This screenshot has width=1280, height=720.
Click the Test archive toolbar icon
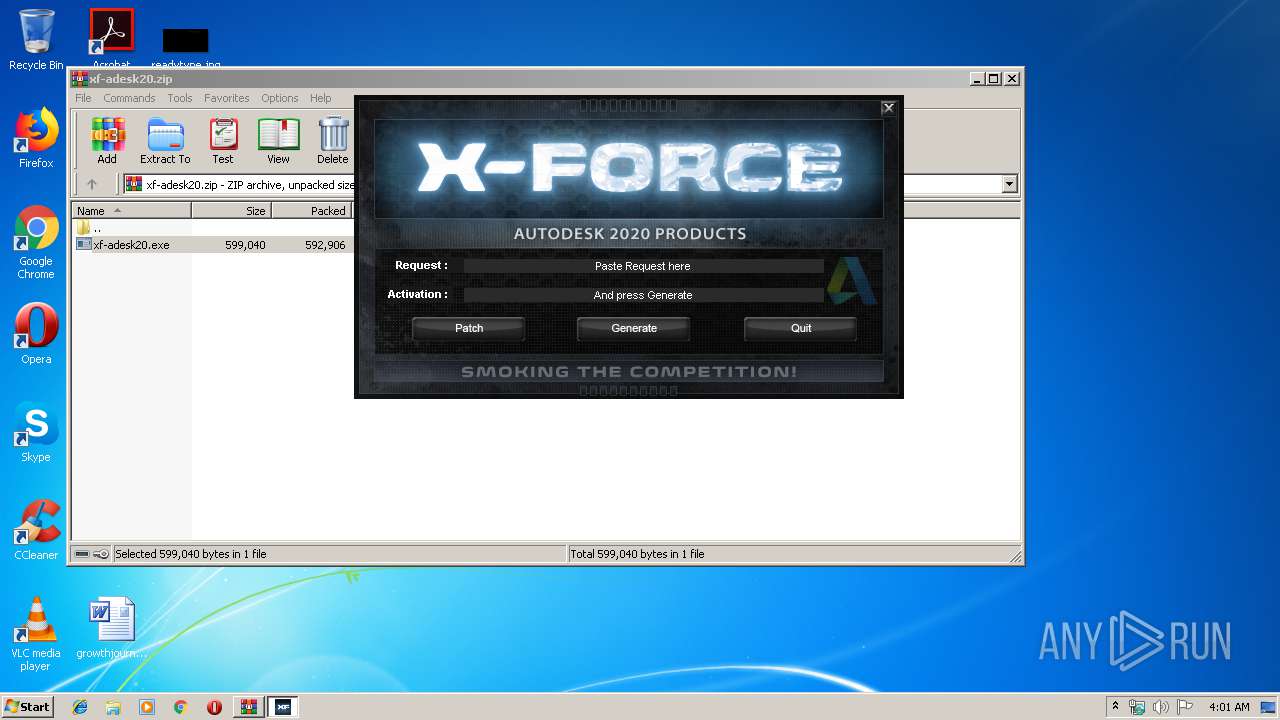click(x=223, y=140)
